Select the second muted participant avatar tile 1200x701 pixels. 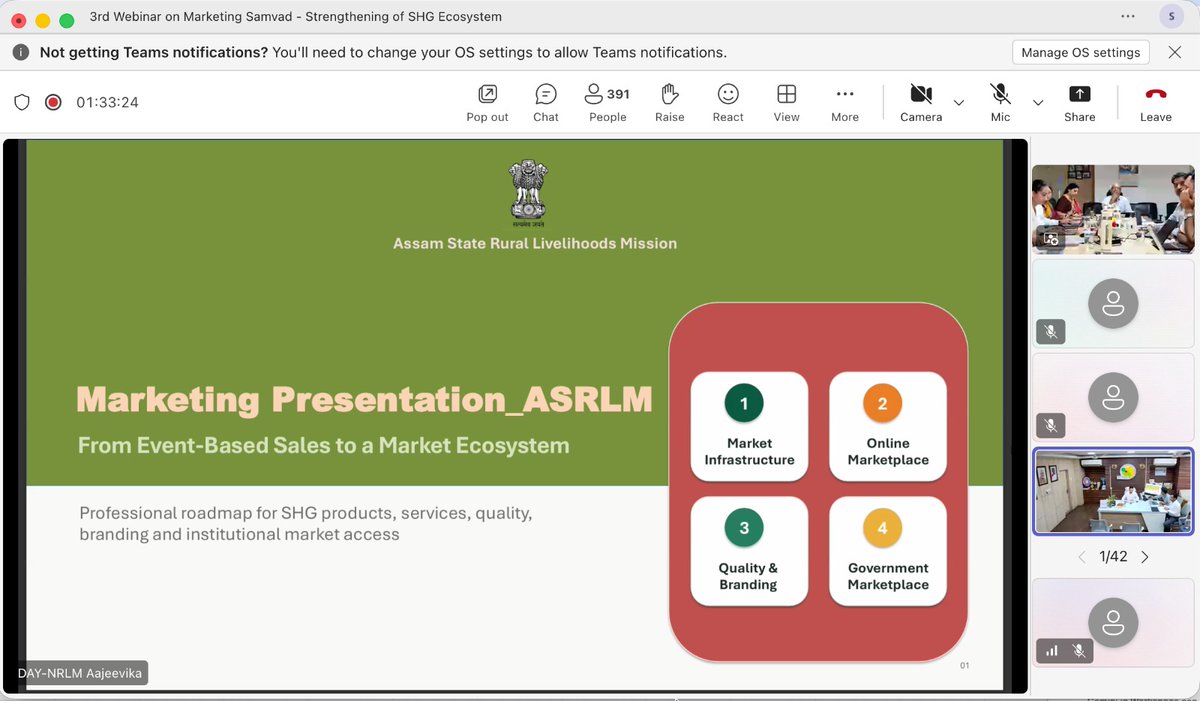tap(1113, 397)
